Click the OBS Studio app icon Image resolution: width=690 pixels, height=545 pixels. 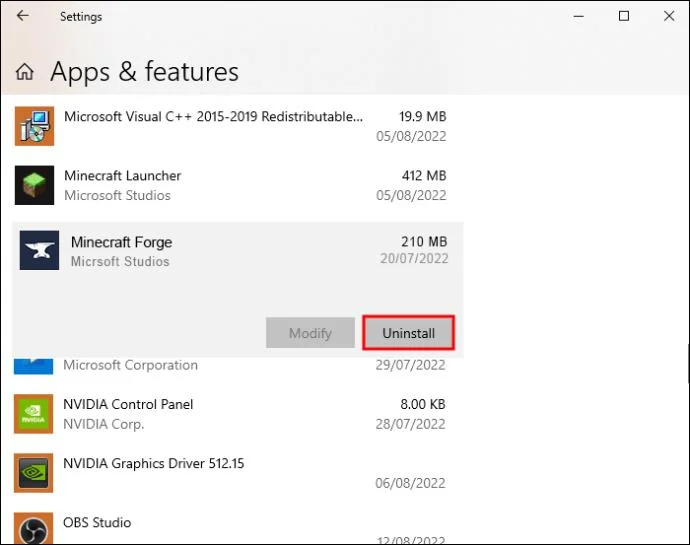coord(33,528)
